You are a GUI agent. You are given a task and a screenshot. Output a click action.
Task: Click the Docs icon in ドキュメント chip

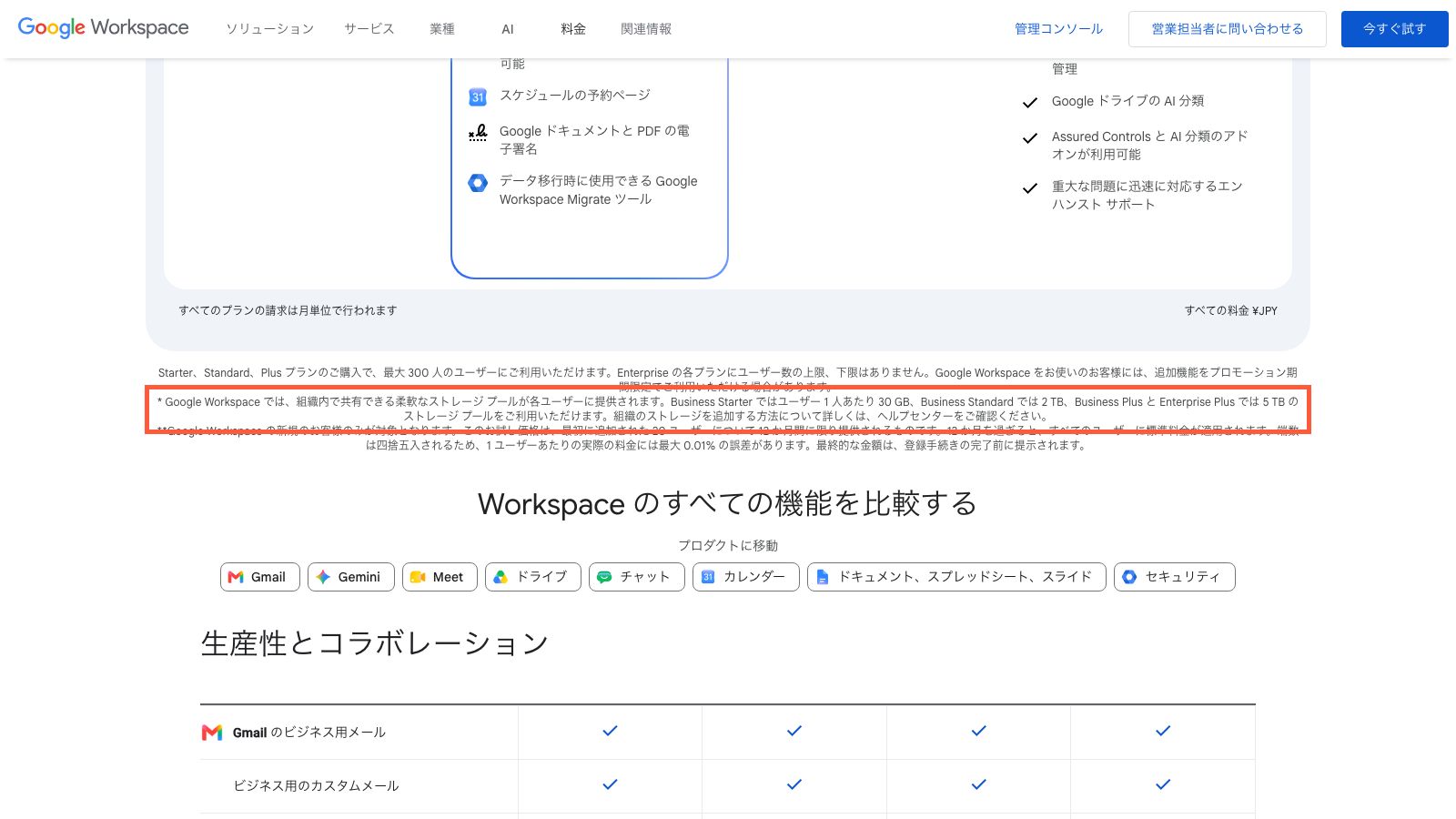click(x=823, y=577)
